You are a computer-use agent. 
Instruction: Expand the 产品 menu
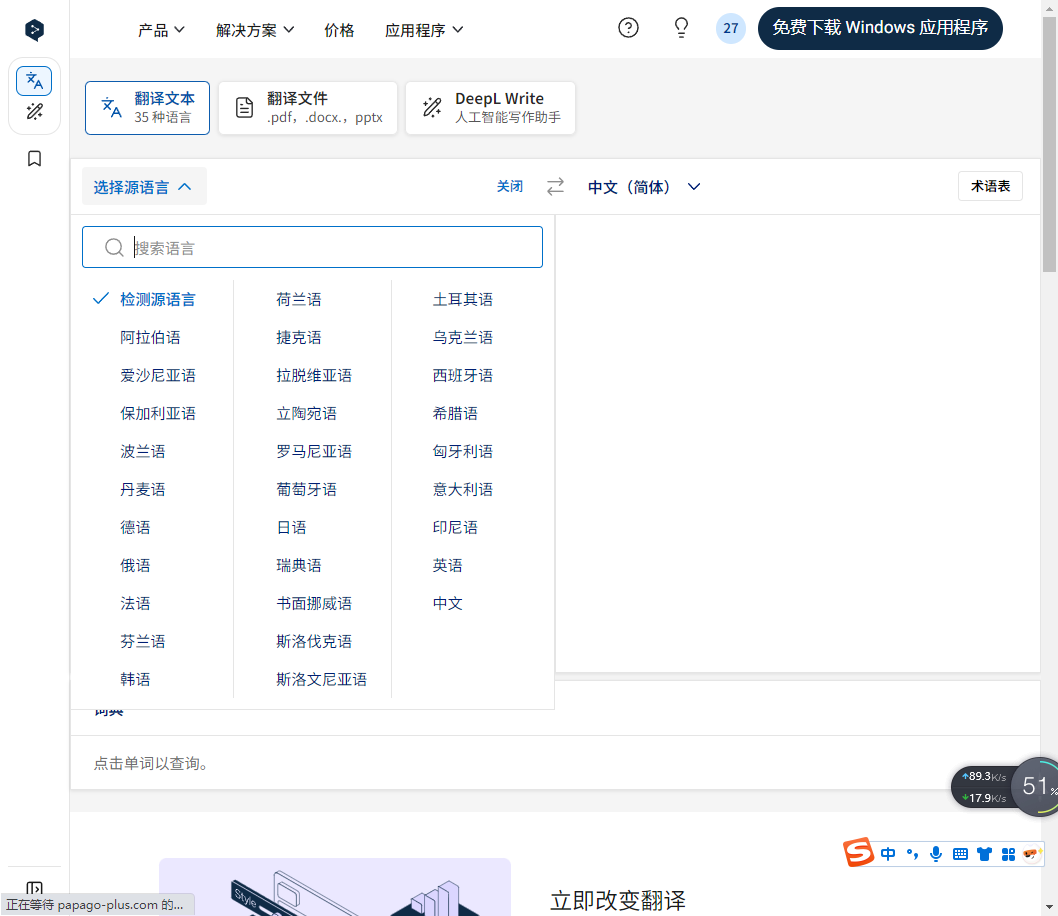(161, 30)
